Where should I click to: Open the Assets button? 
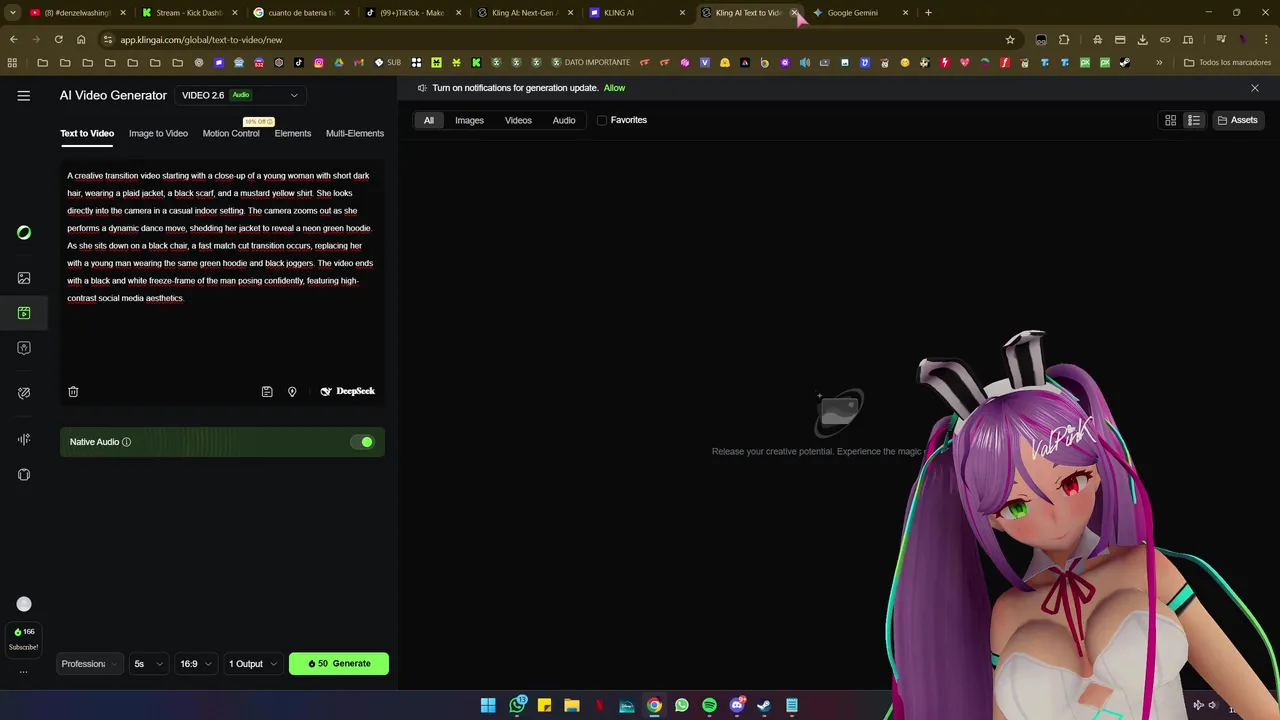(x=1237, y=120)
